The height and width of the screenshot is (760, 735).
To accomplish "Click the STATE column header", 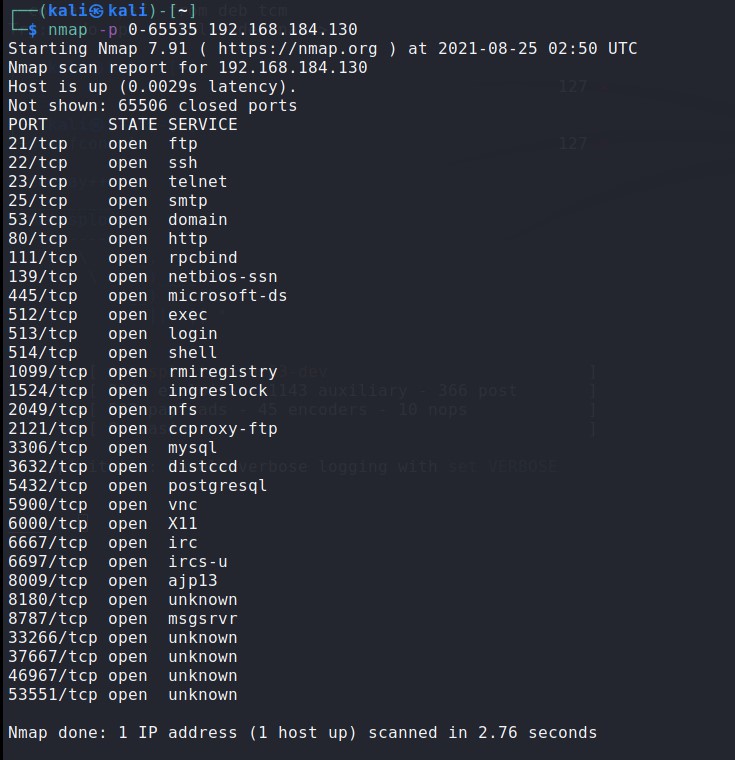I will coord(133,125).
